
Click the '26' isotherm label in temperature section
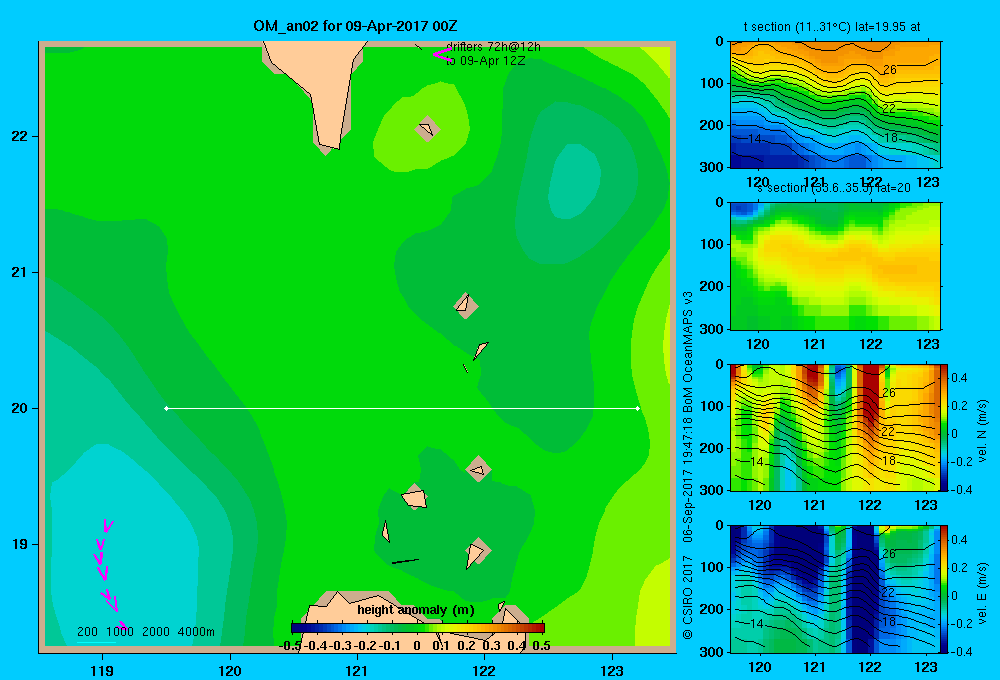pyautogui.click(x=889, y=70)
